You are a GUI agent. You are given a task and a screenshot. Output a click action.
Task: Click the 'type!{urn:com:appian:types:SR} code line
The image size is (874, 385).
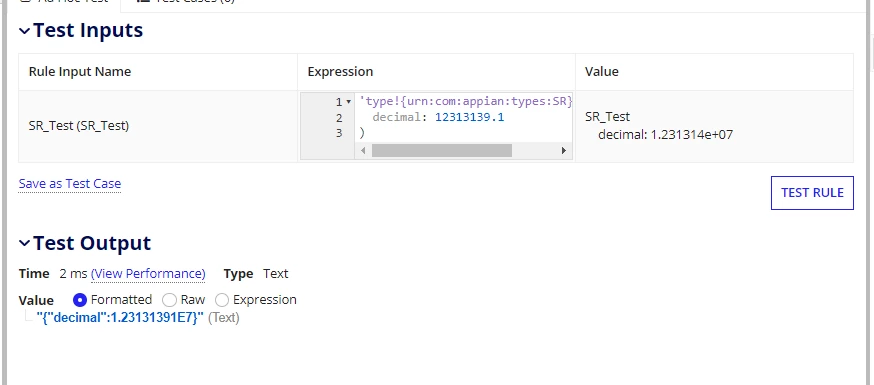[466, 102]
